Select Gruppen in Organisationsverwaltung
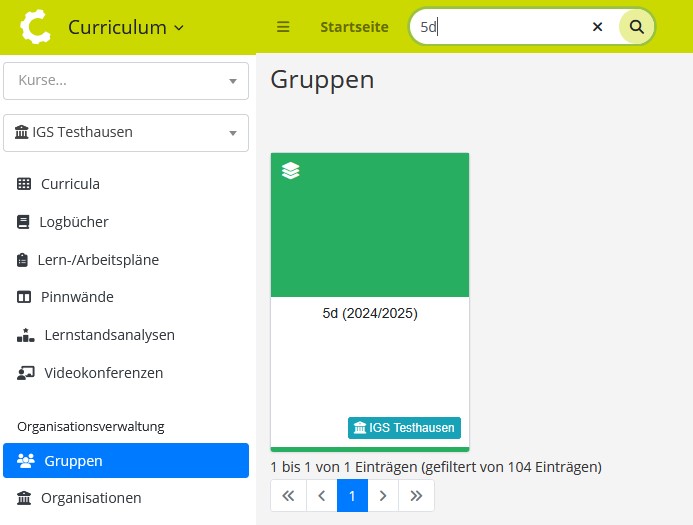 point(126,460)
